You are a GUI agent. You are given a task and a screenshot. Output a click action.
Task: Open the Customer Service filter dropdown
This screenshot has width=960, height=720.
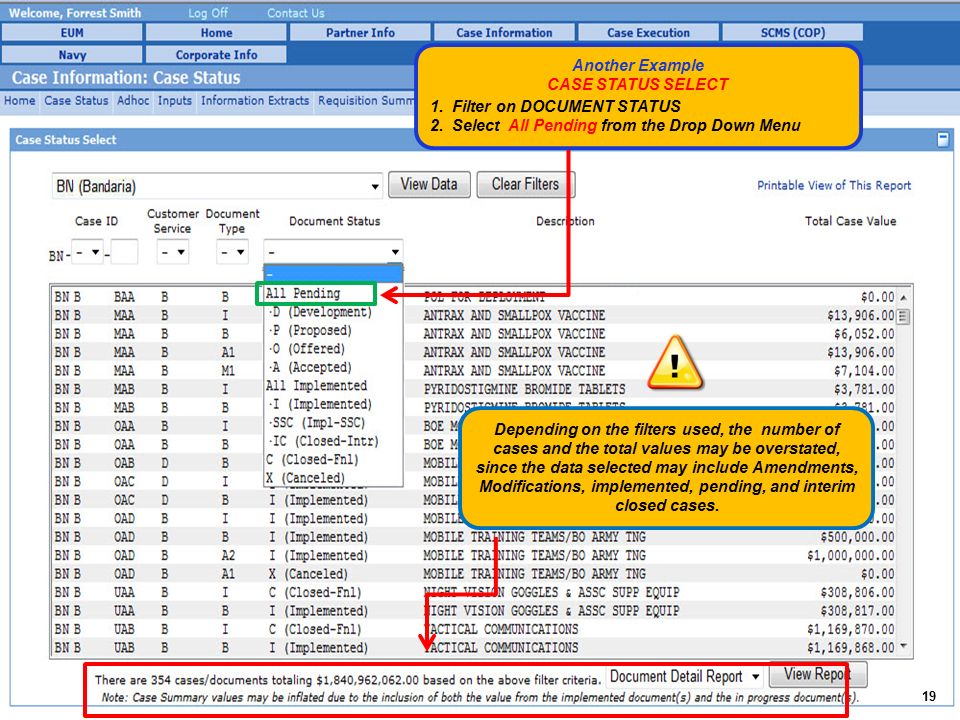coord(173,252)
